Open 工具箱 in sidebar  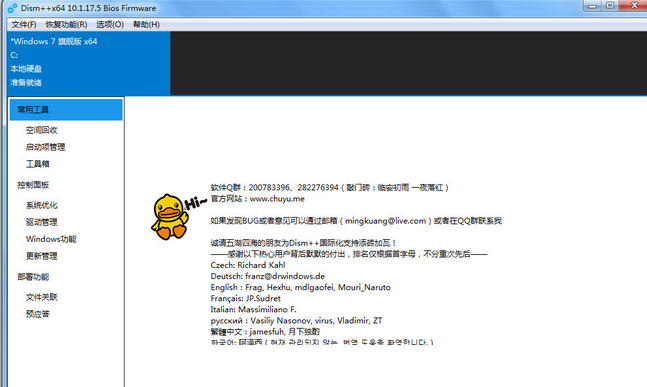(x=38, y=164)
